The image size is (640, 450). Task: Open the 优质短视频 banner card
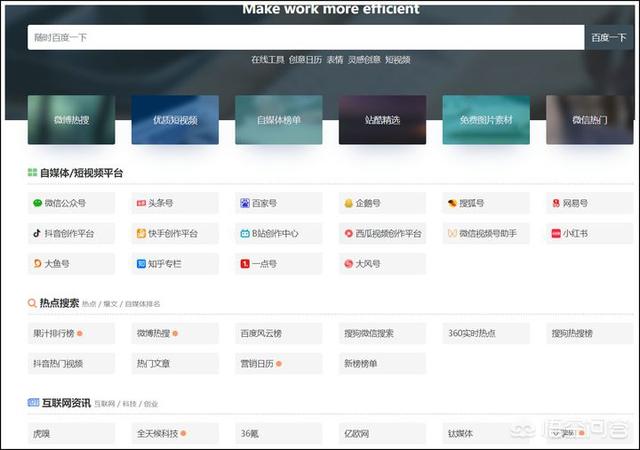pos(175,120)
